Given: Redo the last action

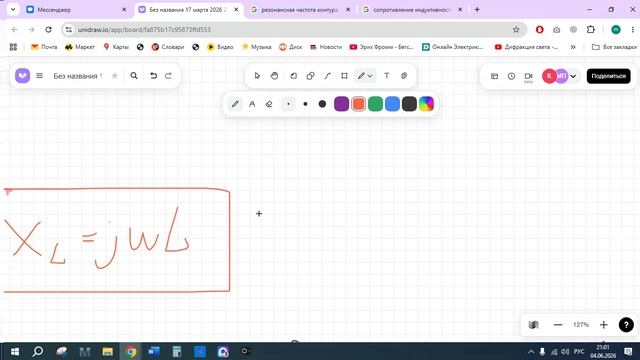Looking at the screenshot, I should (169, 76).
